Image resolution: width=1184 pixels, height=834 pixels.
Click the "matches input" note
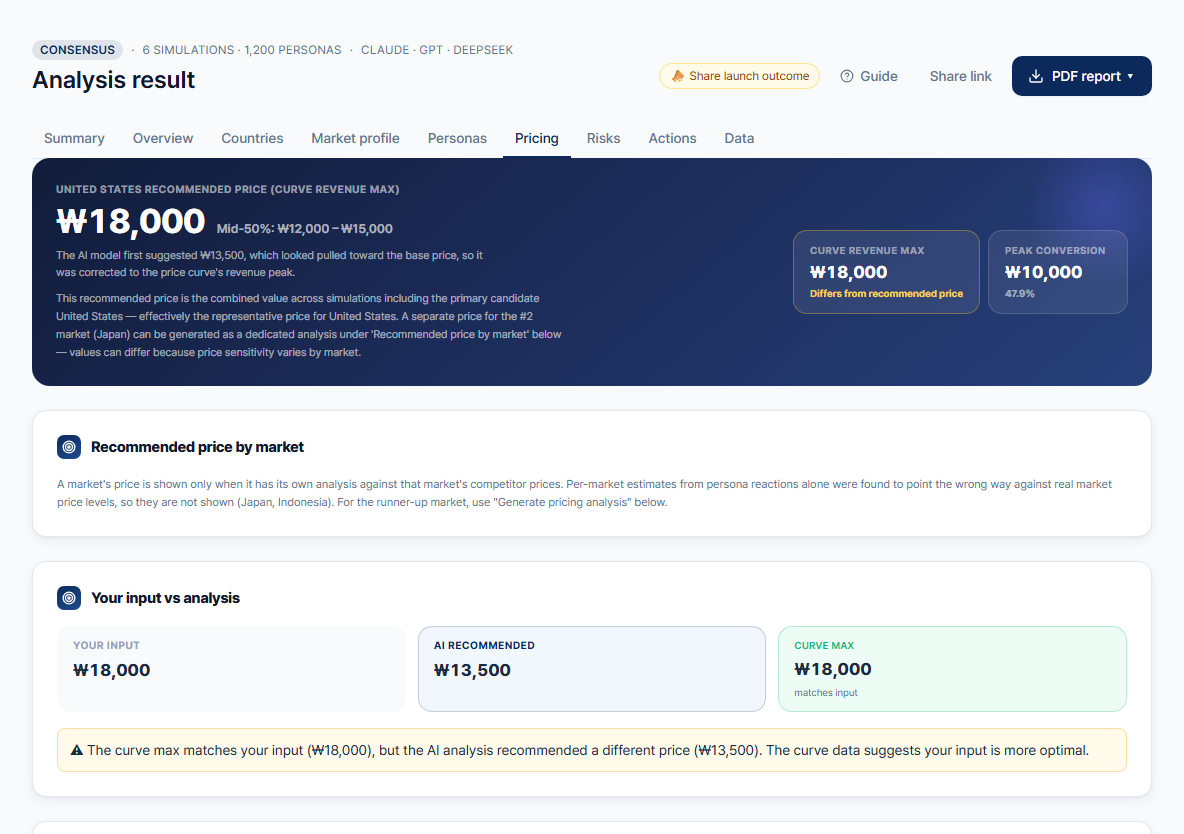coord(826,693)
